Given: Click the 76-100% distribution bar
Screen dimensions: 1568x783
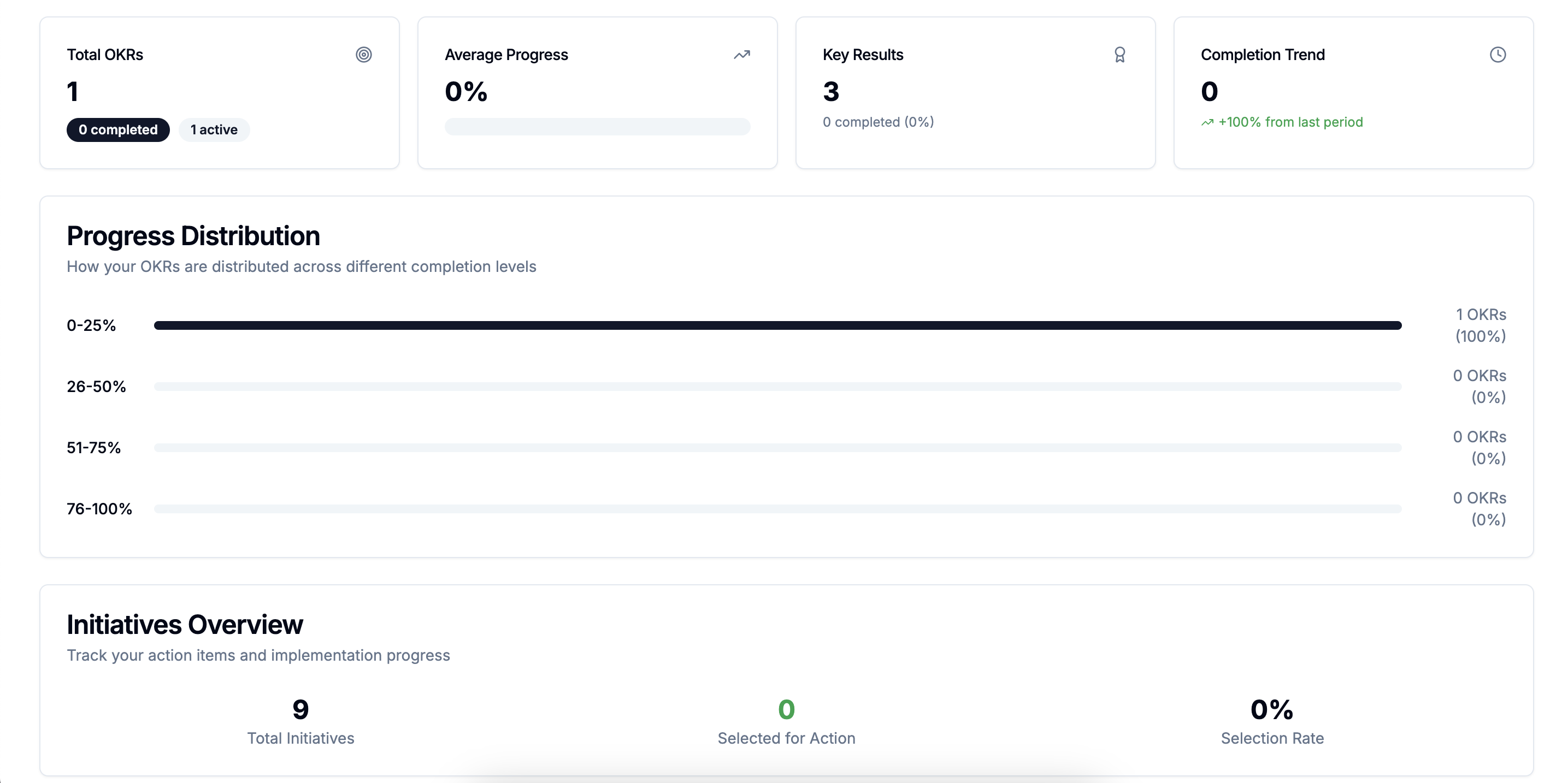Looking at the screenshot, I should [x=777, y=508].
